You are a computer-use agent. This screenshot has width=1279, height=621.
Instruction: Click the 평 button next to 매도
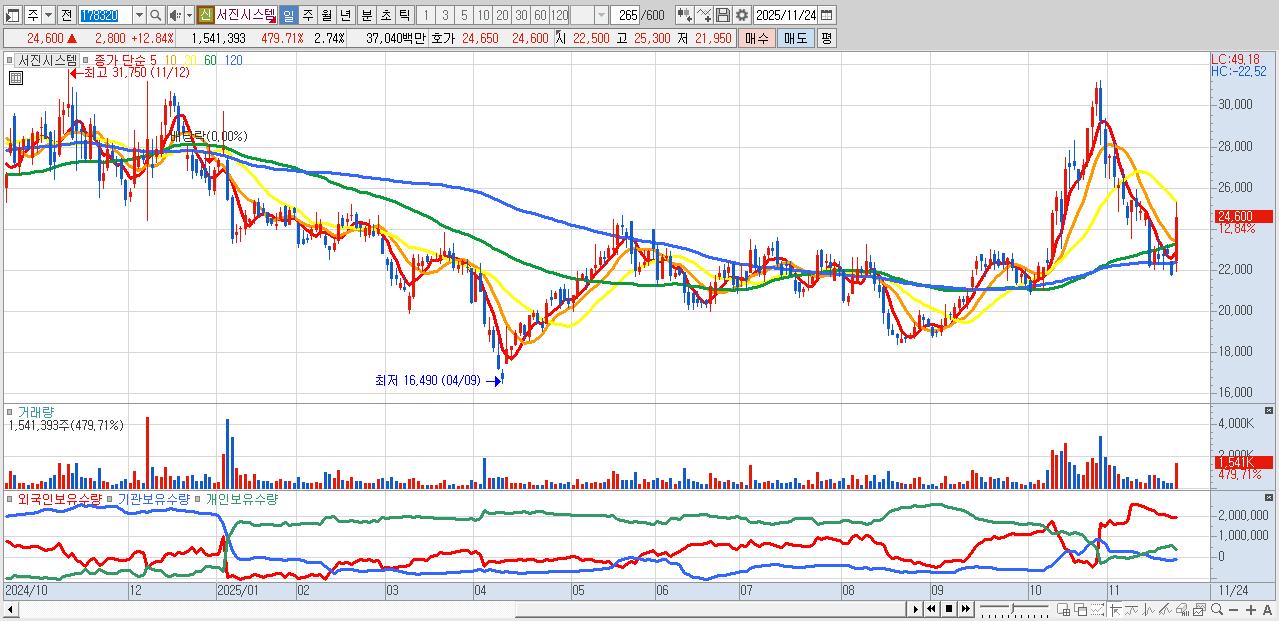(826, 38)
